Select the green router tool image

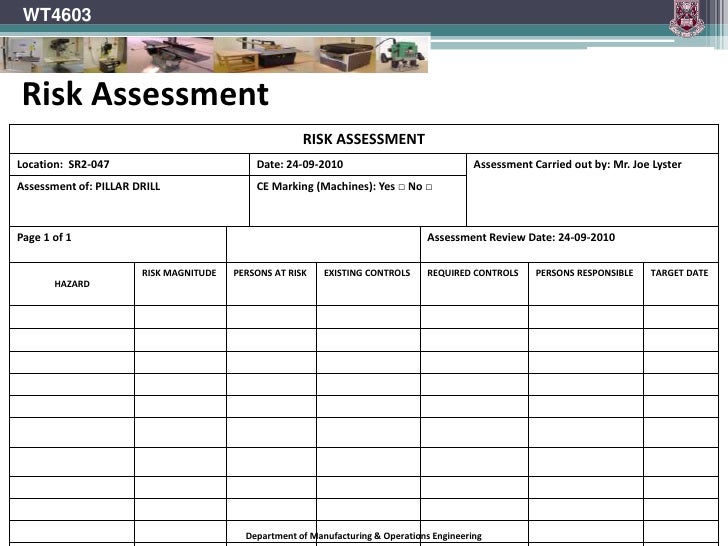402,55
